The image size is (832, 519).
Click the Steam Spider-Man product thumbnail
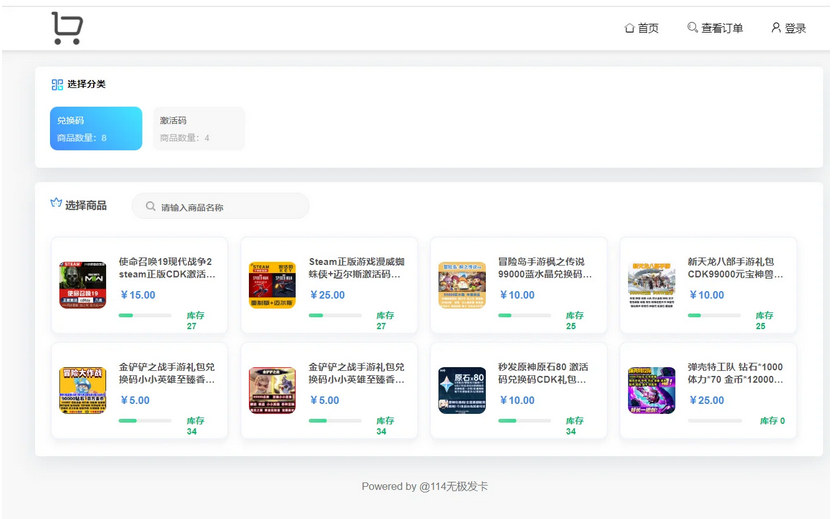(272, 285)
